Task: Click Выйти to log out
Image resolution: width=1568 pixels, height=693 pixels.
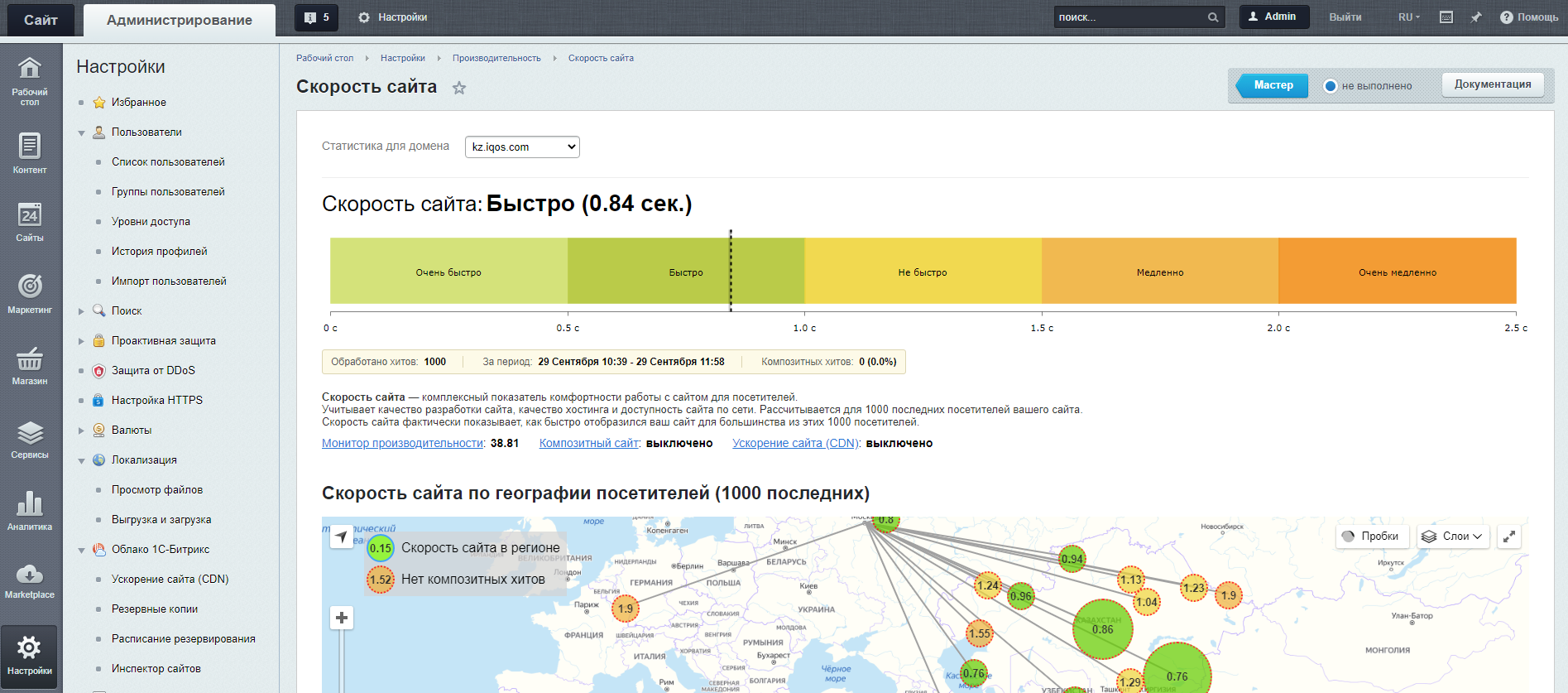Action: 1345,17
